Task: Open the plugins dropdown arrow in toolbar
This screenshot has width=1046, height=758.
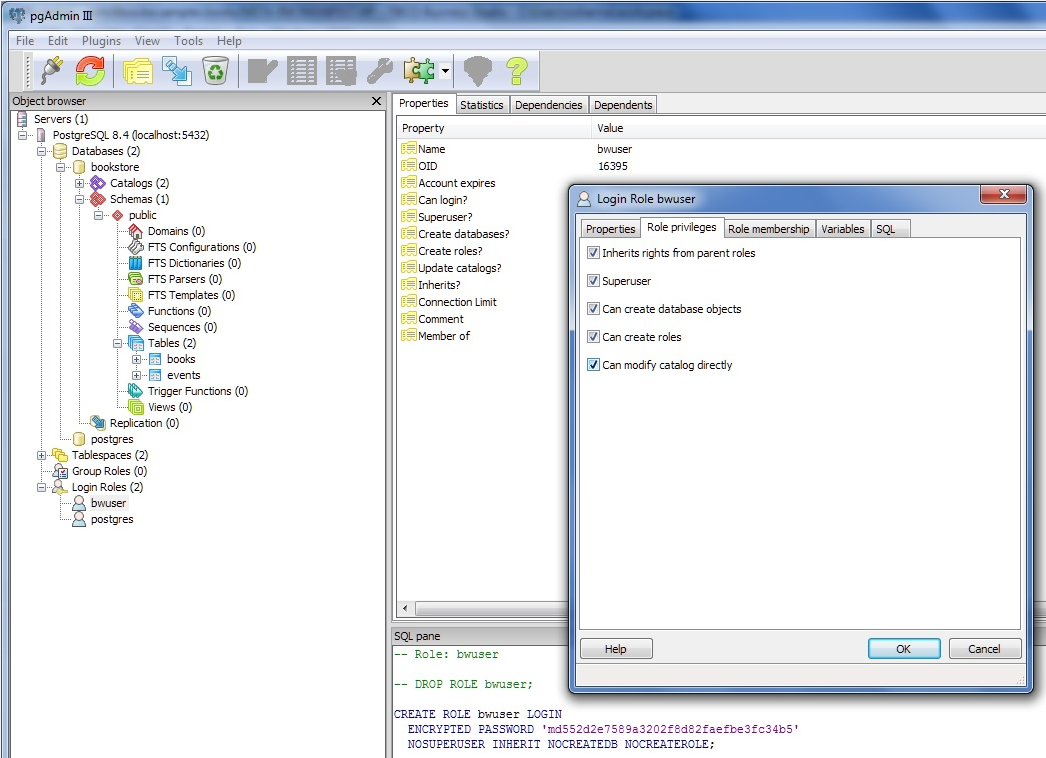Action: pyautogui.click(x=445, y=71)
